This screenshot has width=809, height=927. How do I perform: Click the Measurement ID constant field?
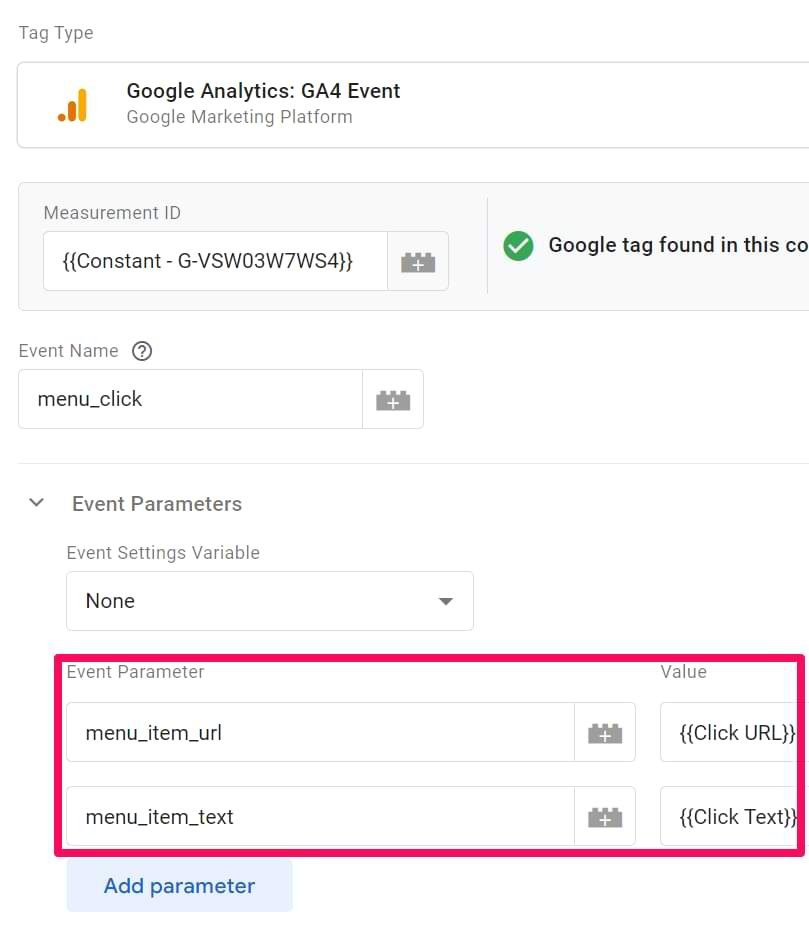point(215,261)
